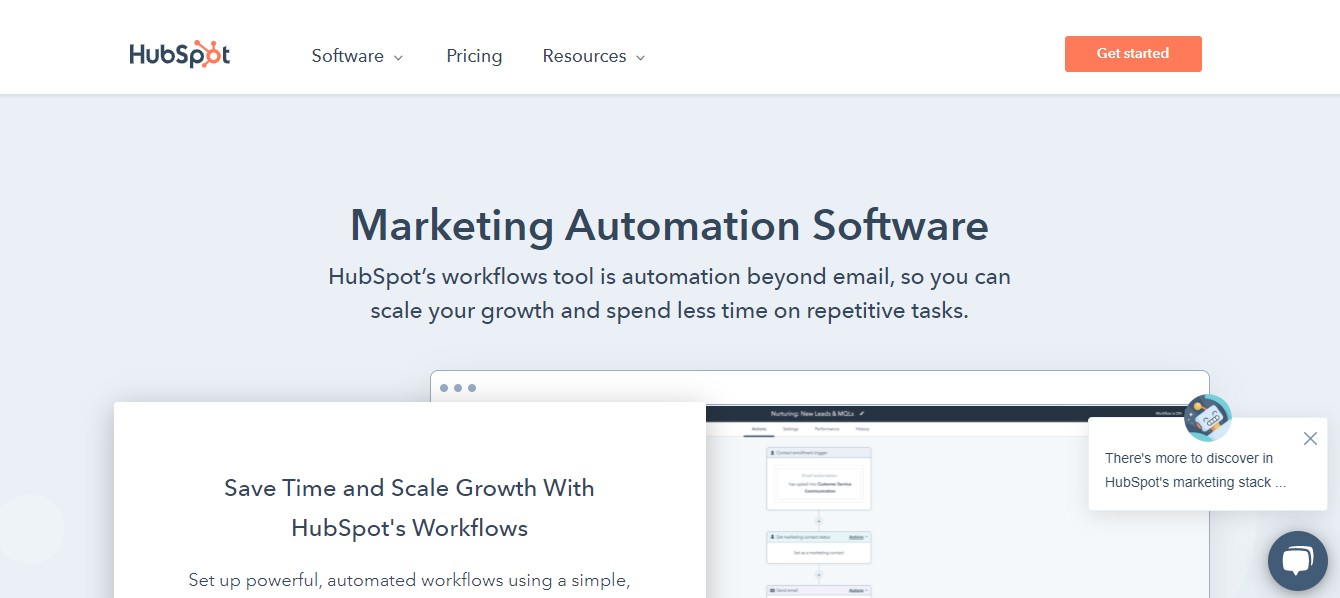Click the robot avatar on the discovery popup
The width and height of the screenshot is (1340, 598).
[x=1208, y=417]
